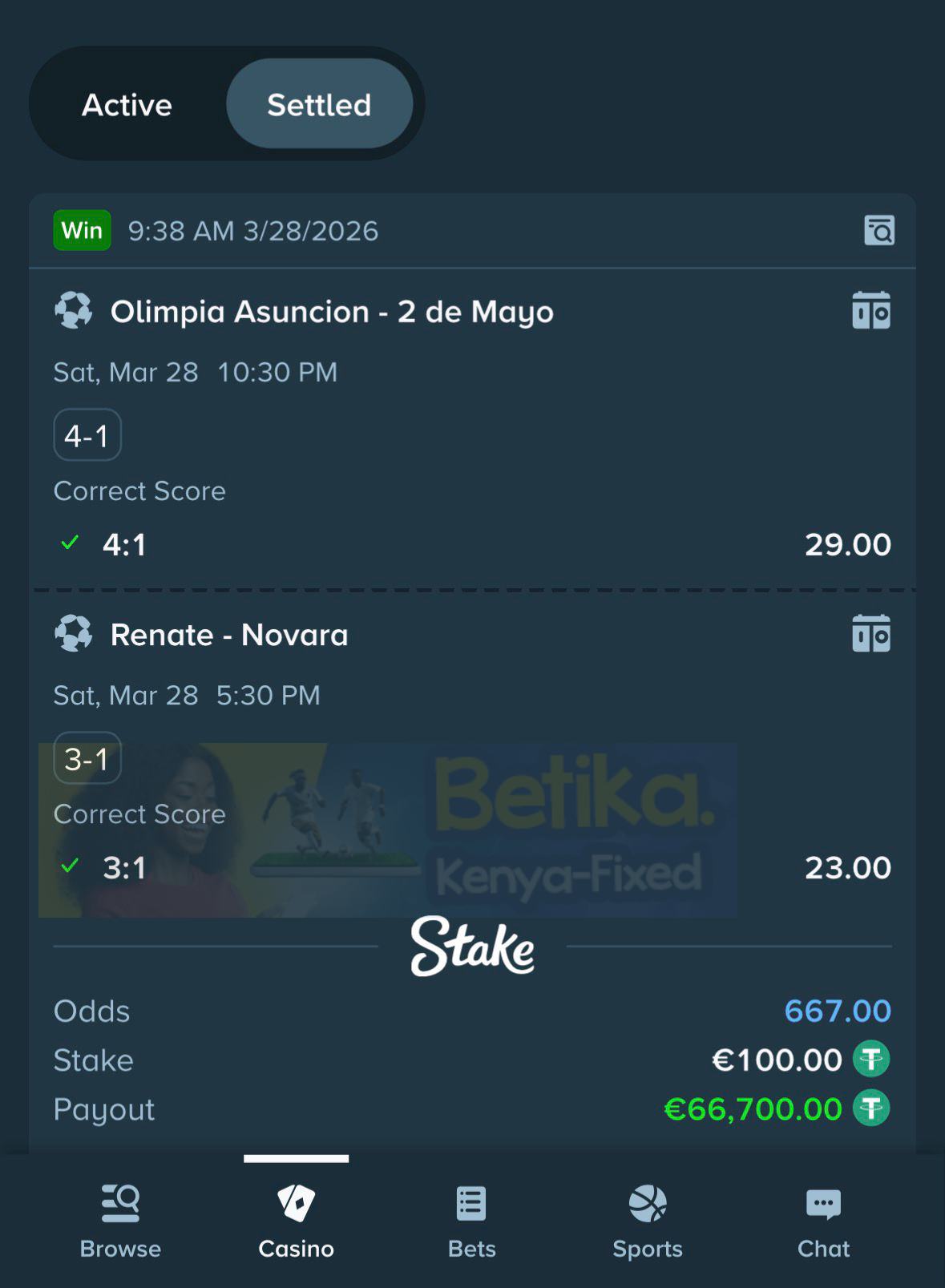Click the green checkmark beside 4:1 result
The height and width of the screenshot is (1288, 945).
(71, 544)
